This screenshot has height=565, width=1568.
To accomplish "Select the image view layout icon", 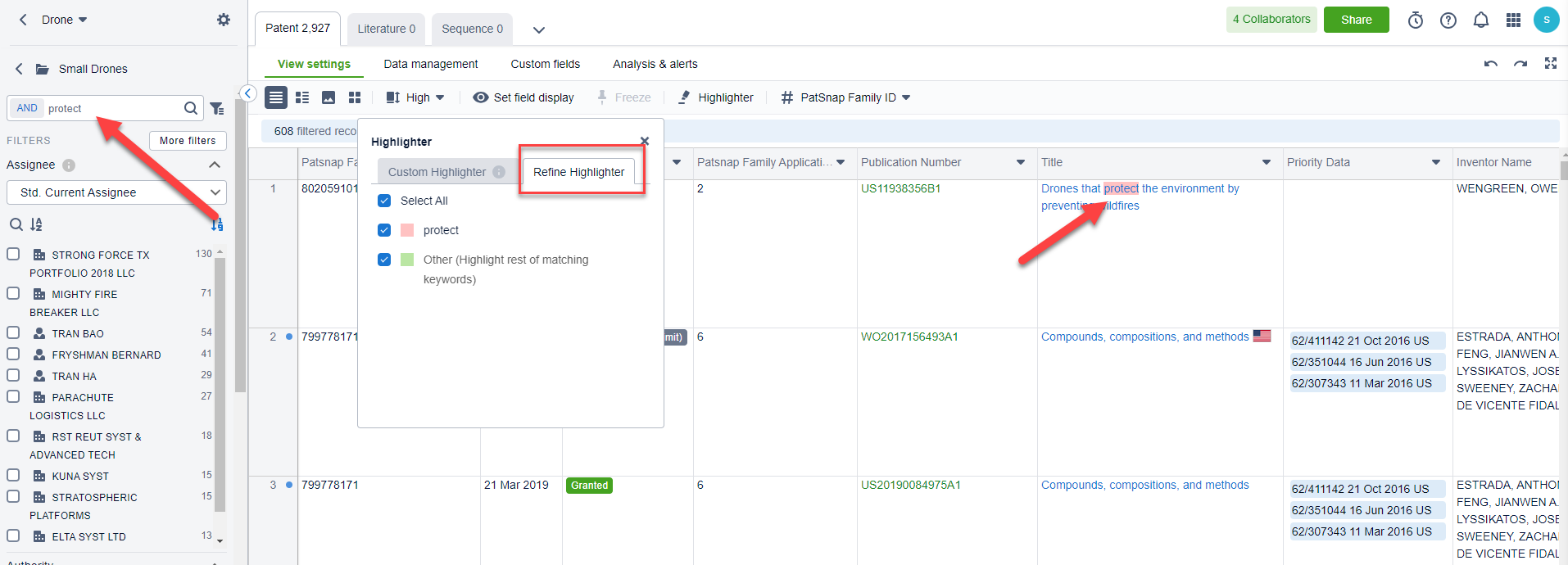I will (329, 97).
